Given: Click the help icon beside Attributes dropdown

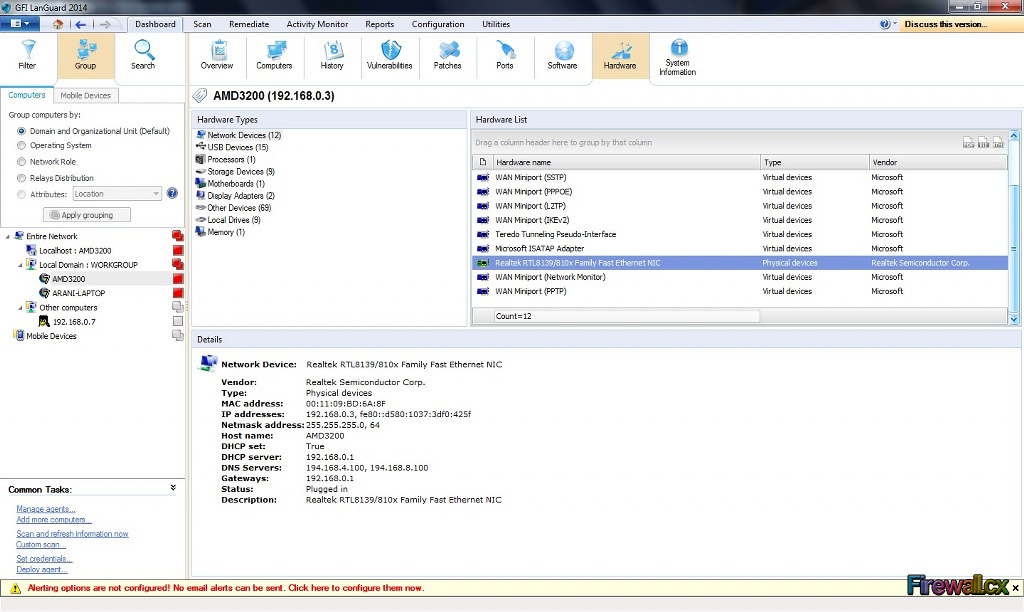Looking at the screenshot, I should (x=172, y=193).
